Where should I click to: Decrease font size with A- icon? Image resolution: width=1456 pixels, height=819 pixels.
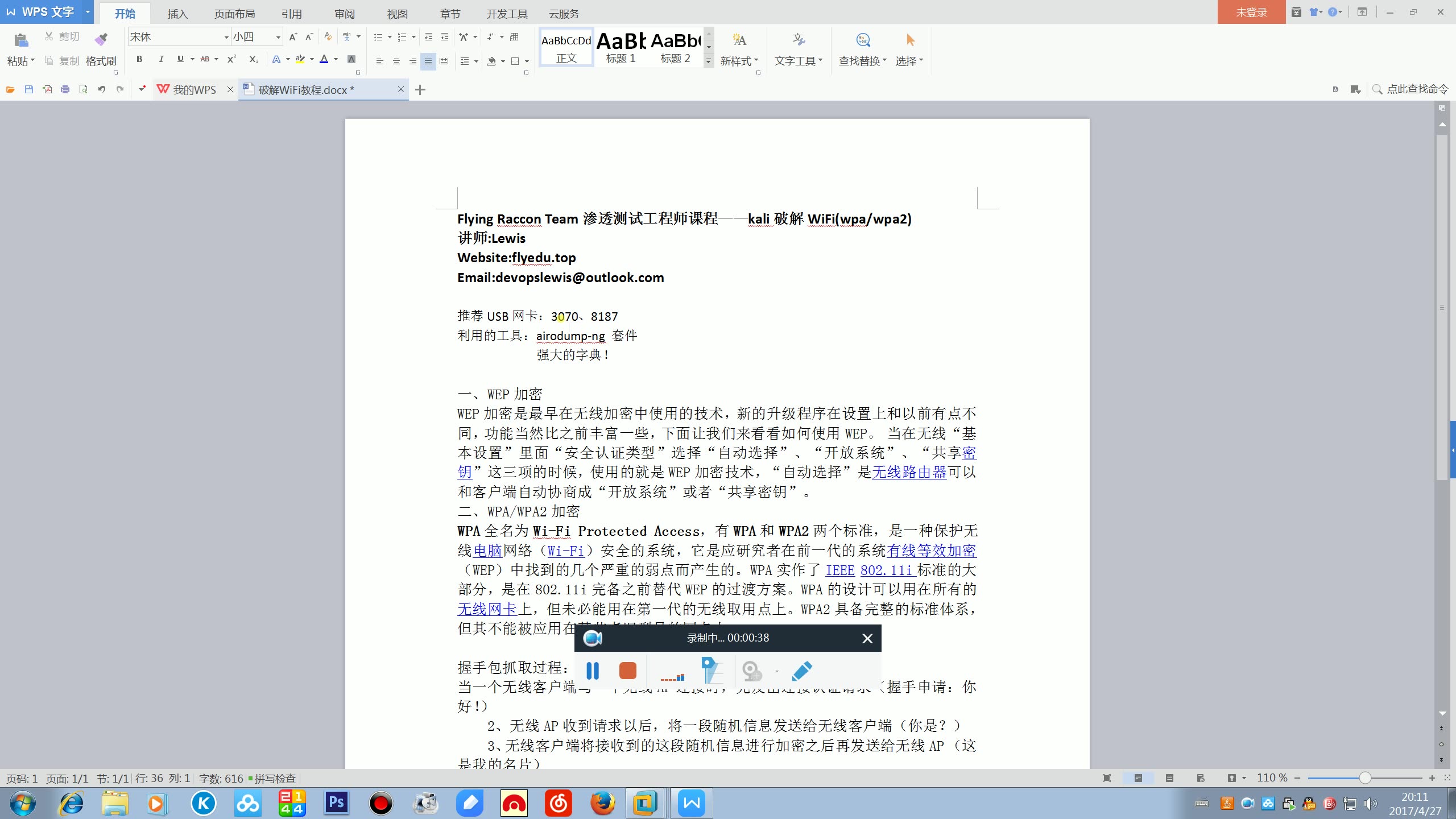click(309, 37)
